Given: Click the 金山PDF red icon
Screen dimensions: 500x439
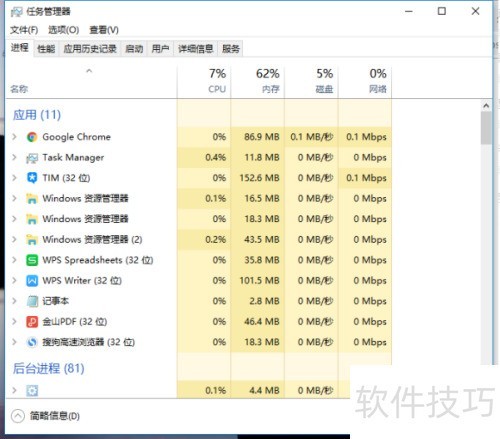Looking at the screenshot, I should point(32,322).
